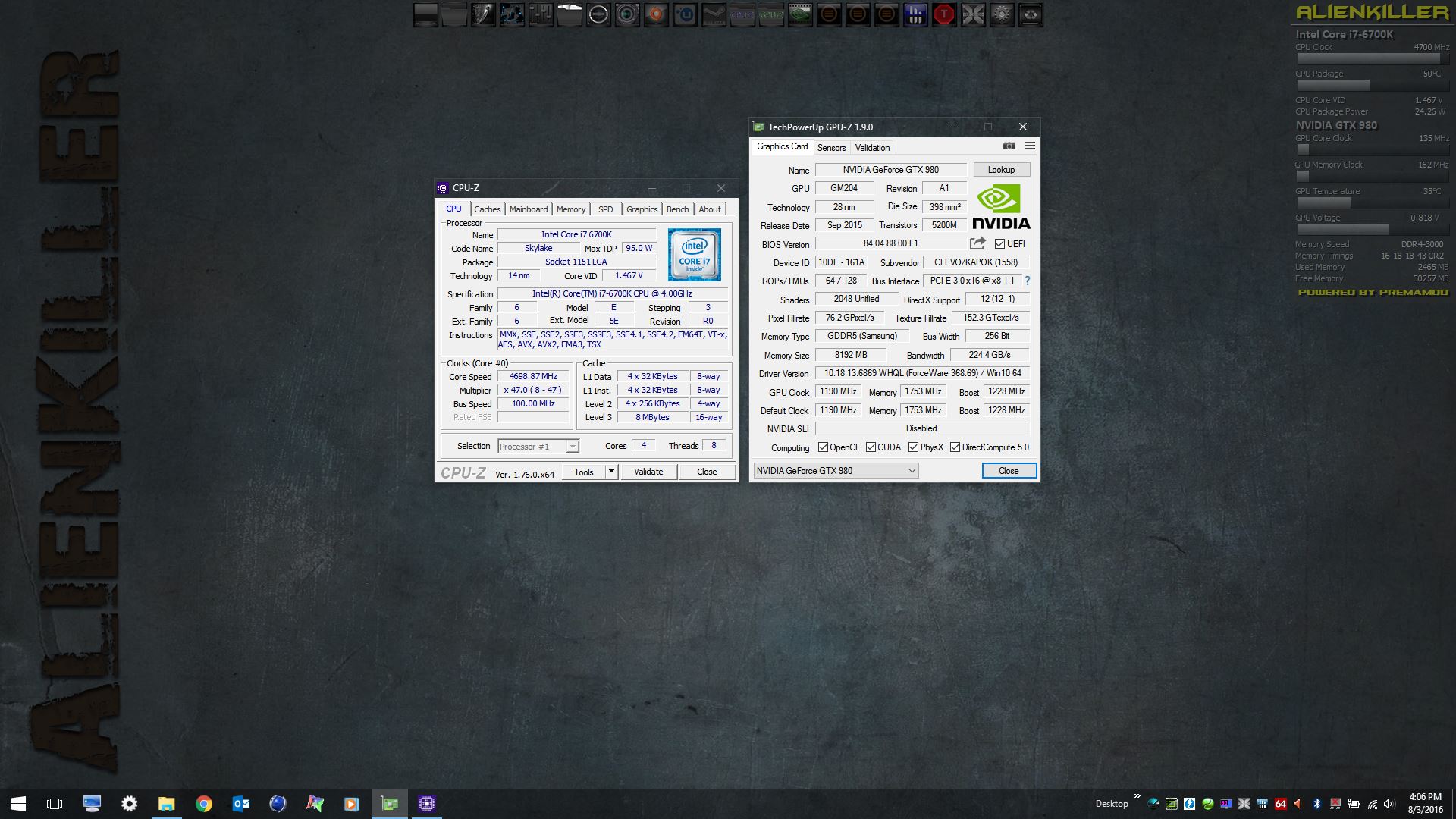Click the Bus Interface question mark
The image size is (1456, 819).
click(x=1028, y=281)
